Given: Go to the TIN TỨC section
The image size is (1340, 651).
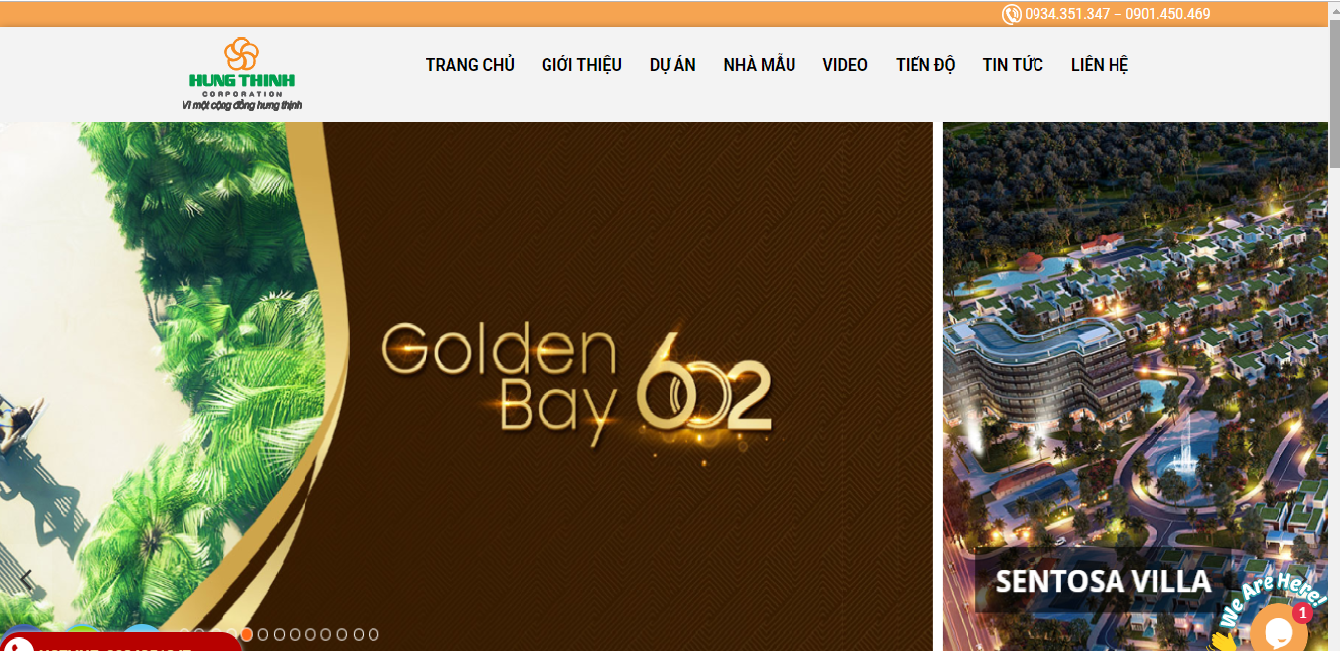Looking at the screenshot, I should [1012, 65].
